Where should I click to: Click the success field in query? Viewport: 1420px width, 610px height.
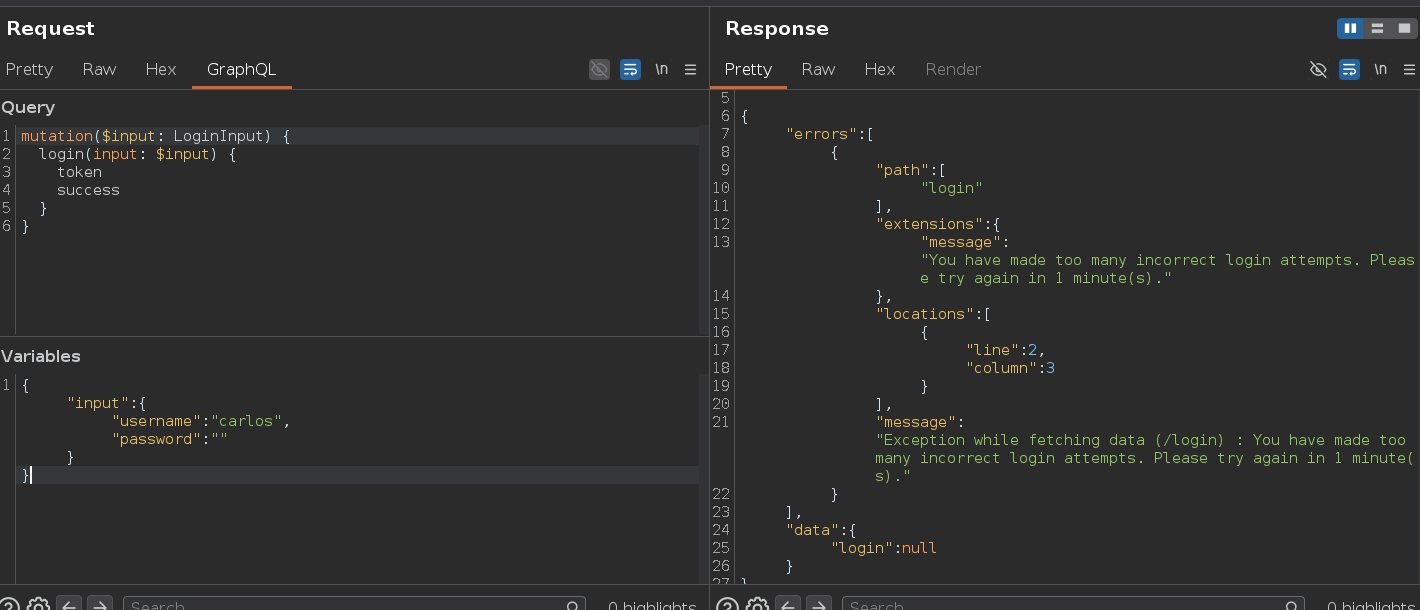pos(88,190)
